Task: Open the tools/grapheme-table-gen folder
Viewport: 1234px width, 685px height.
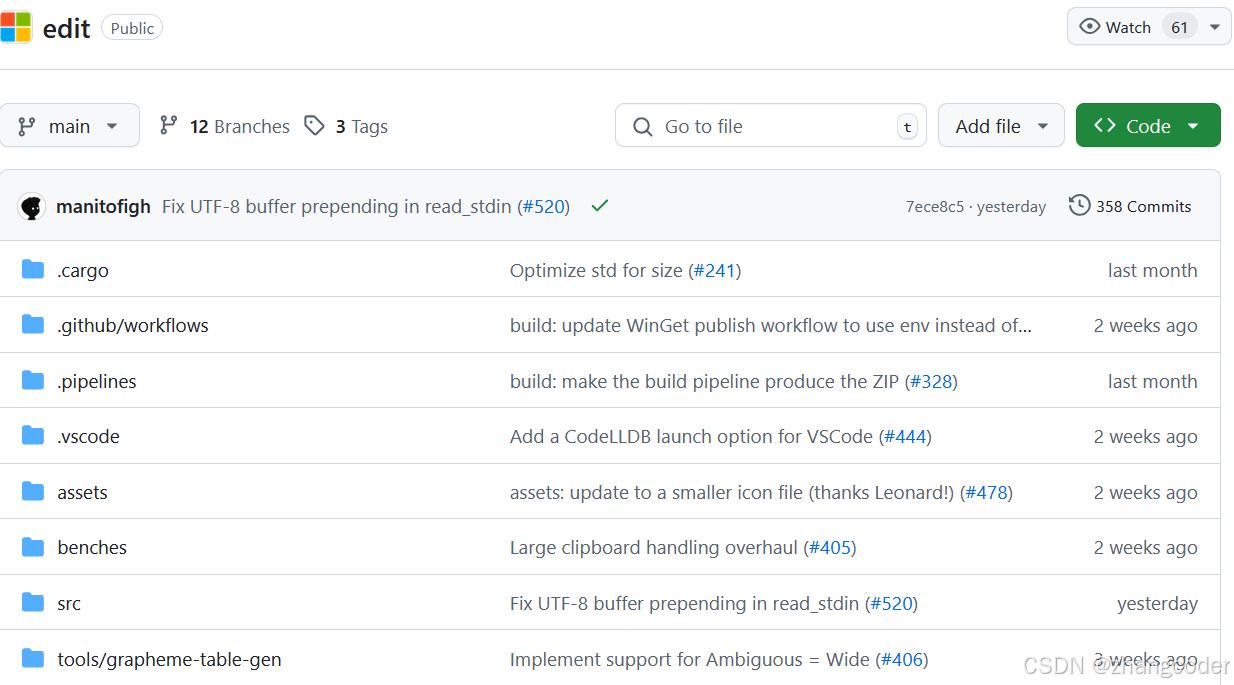Action: pyautogui.click(x=169, y=659)
